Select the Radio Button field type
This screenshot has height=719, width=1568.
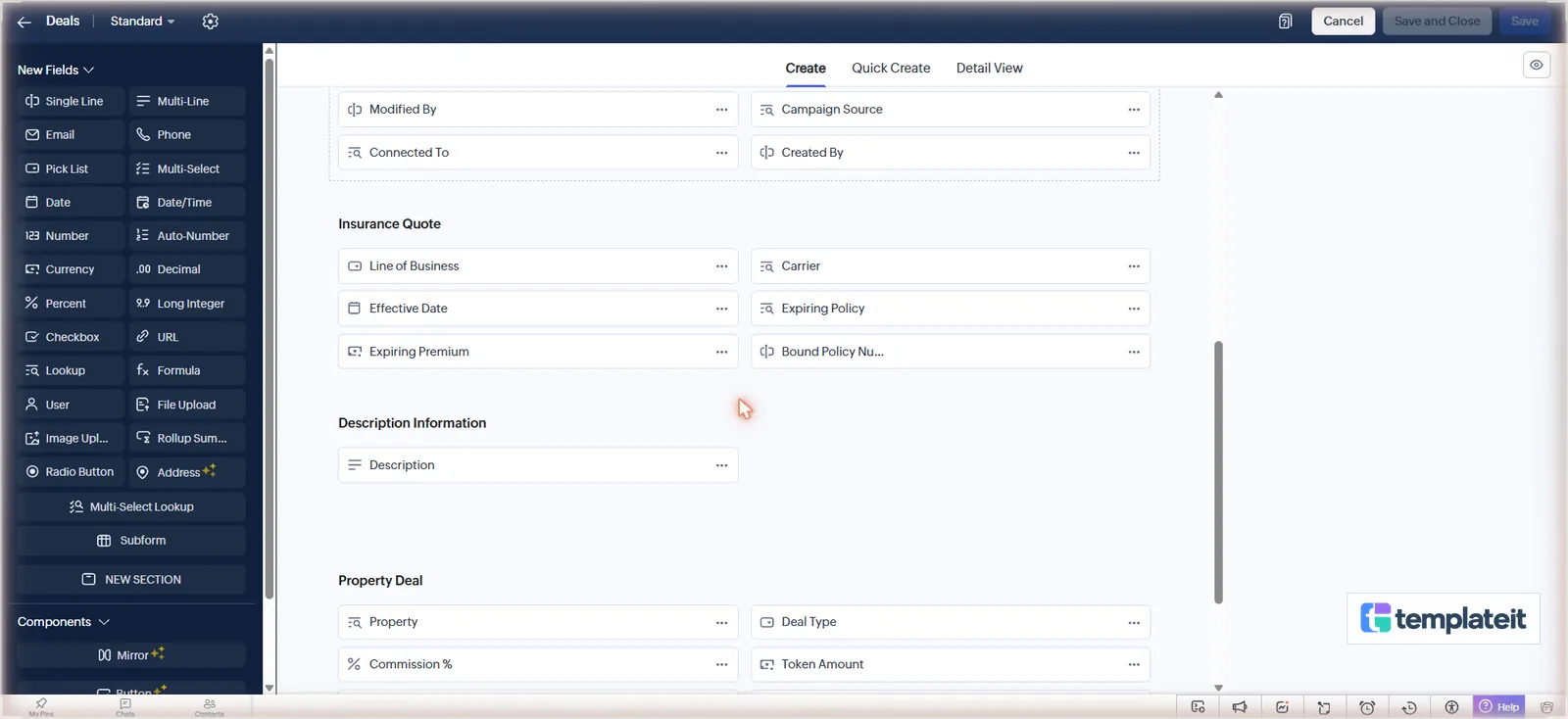click(71, 472)
